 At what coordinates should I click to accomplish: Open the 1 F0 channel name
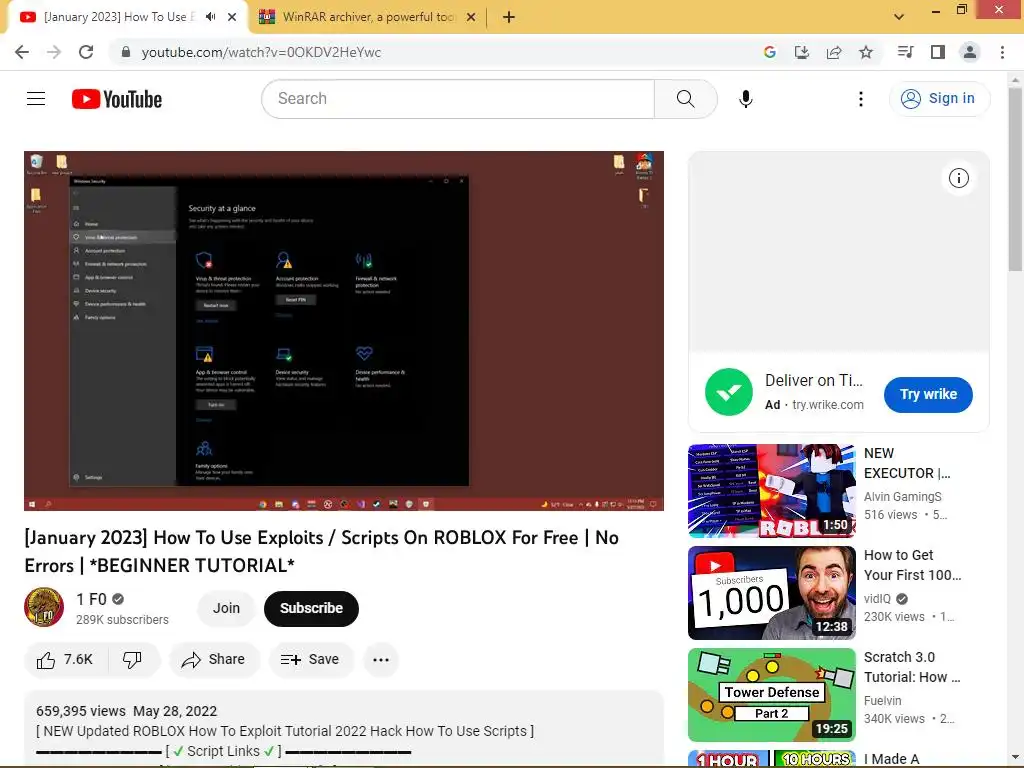click(x=91, y=599)
